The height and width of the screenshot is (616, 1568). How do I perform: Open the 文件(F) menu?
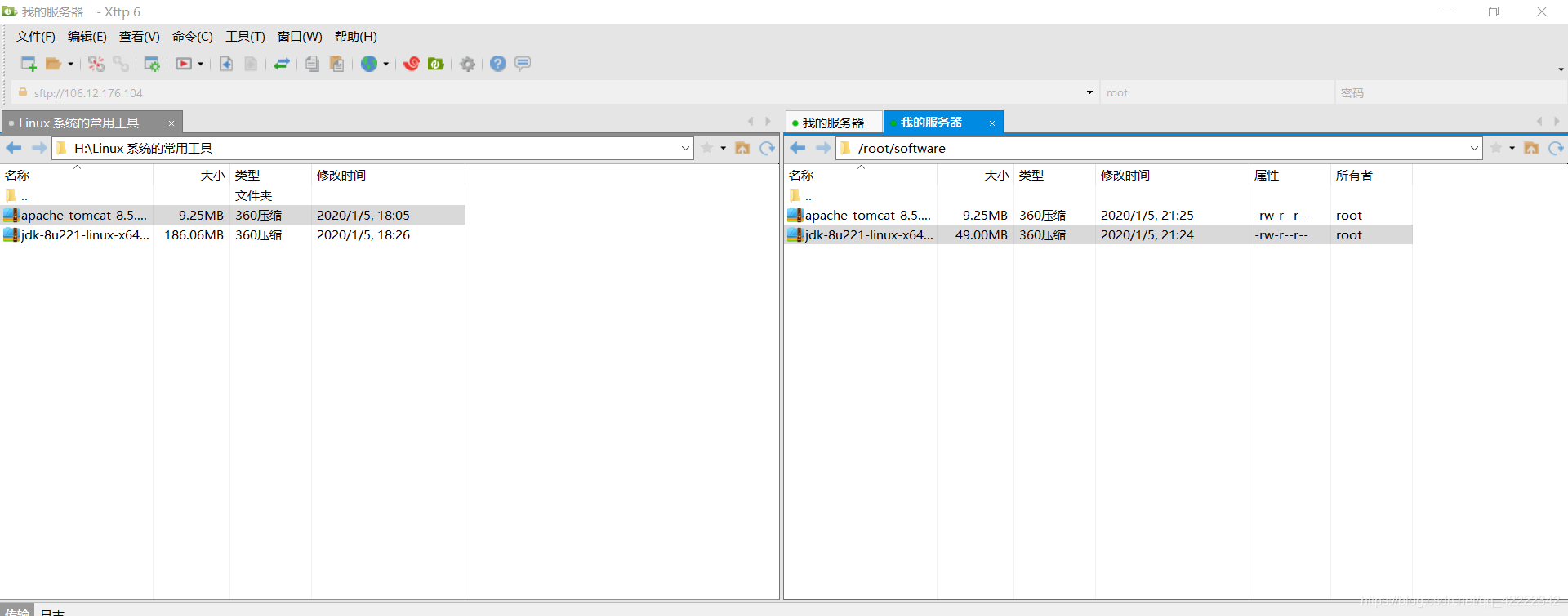click(36, 37)
